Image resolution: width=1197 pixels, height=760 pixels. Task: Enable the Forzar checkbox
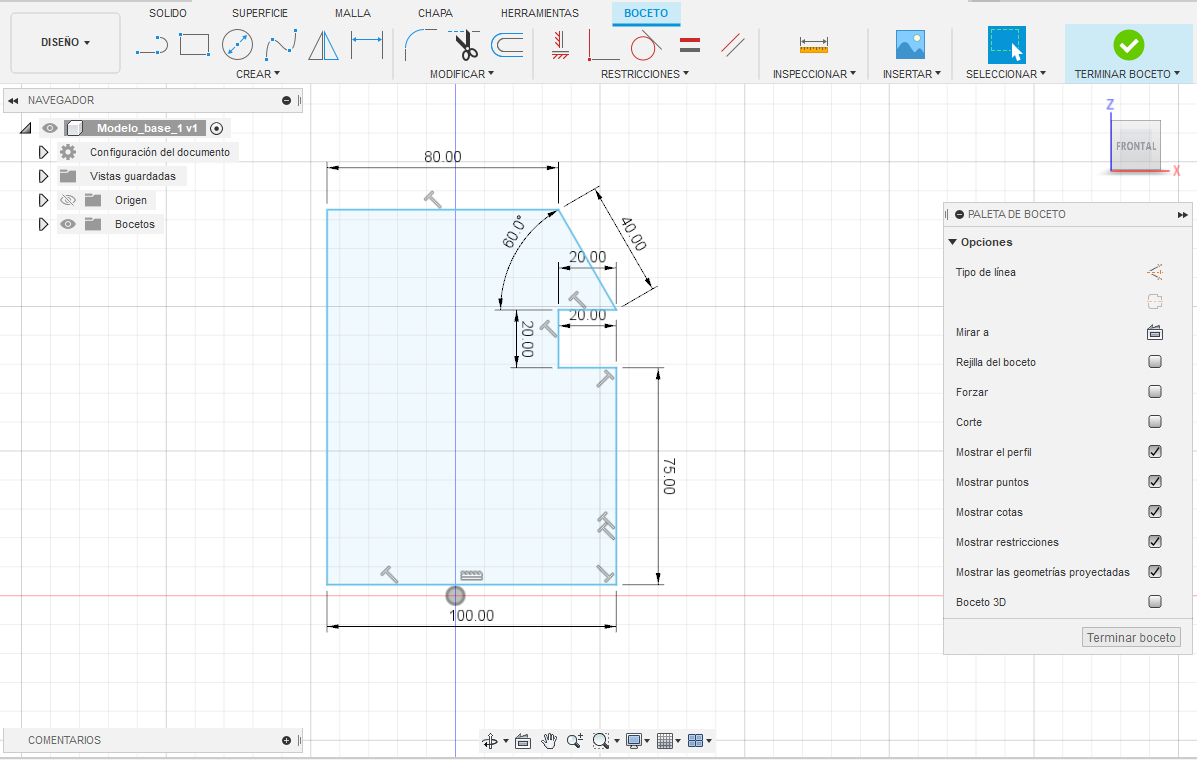1155,391
